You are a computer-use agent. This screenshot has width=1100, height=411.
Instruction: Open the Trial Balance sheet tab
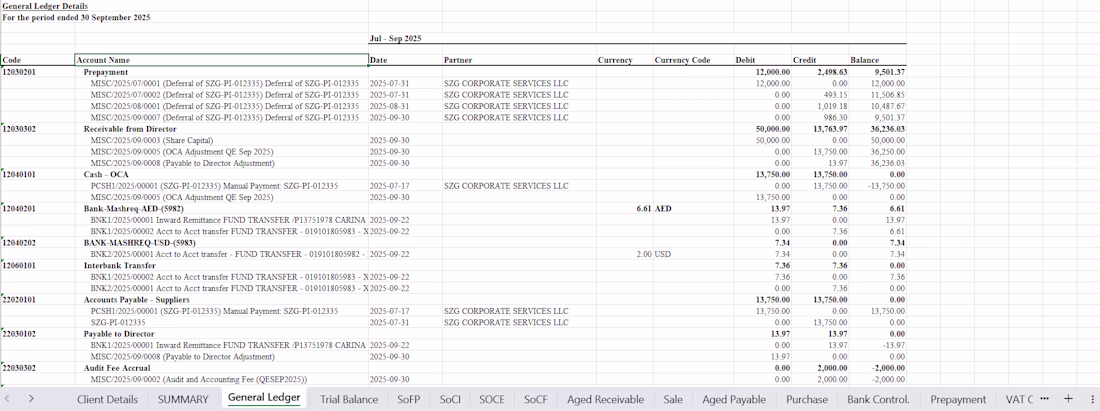[349, 399]
